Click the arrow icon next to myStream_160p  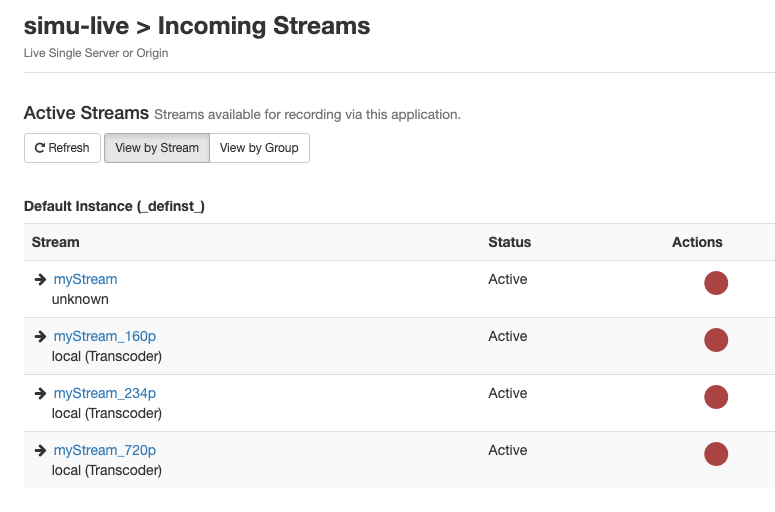pos(41,336)
